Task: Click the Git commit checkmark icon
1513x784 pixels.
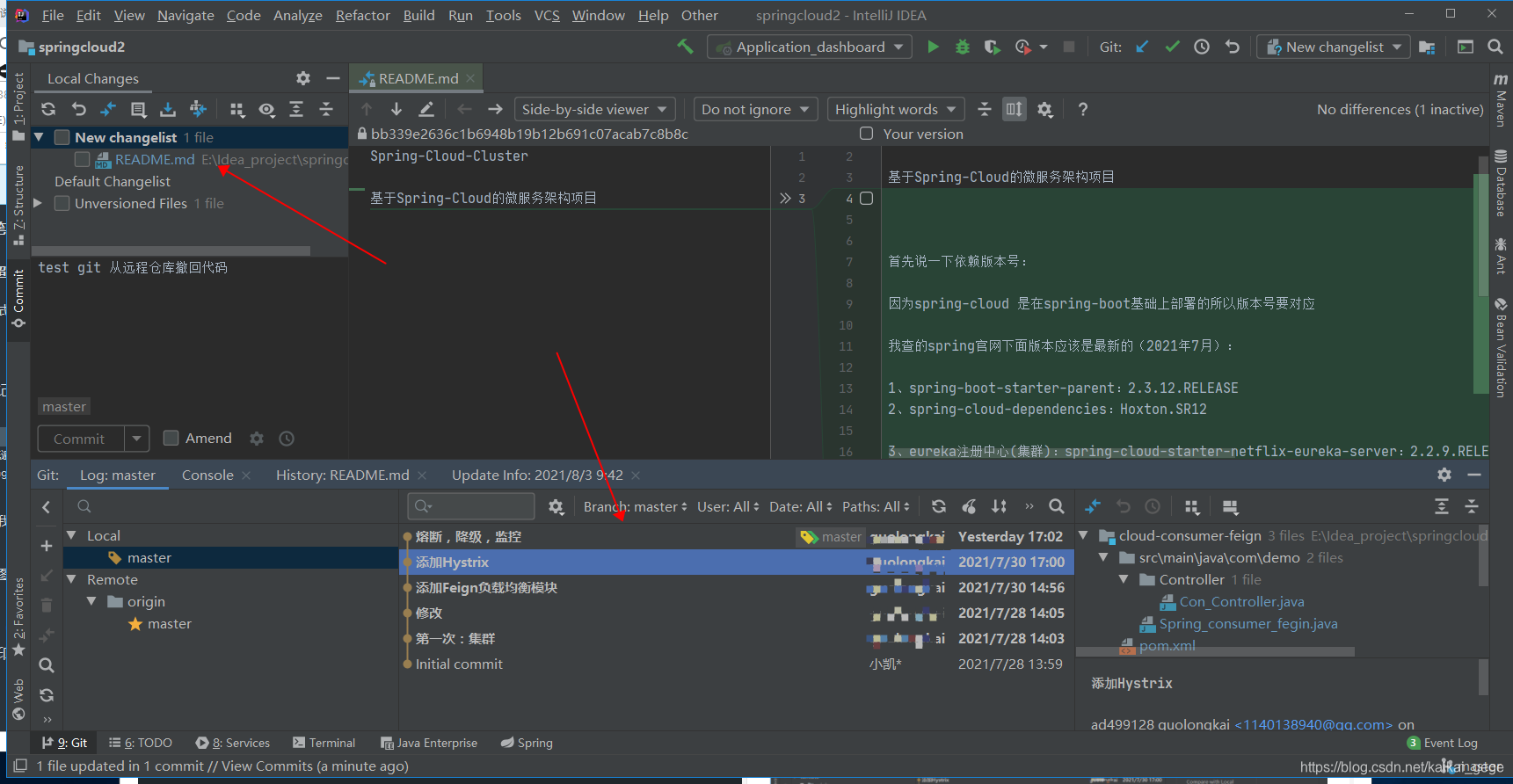Action: pyautogui.click(x=1172, y=47)
